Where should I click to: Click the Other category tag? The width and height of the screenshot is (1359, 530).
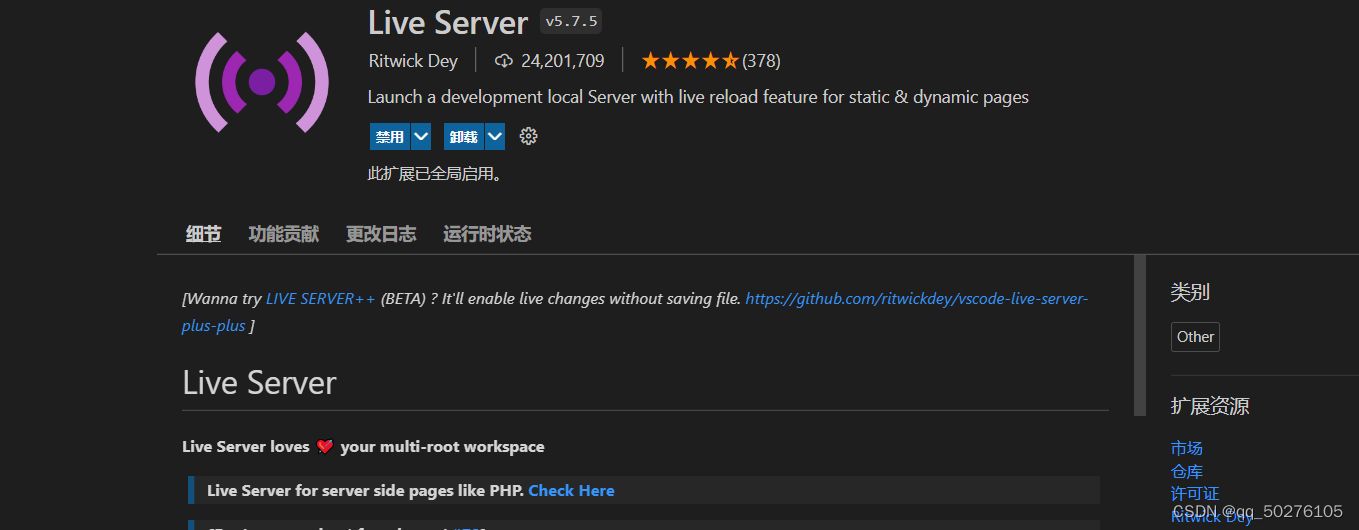tap(1195, 337)
